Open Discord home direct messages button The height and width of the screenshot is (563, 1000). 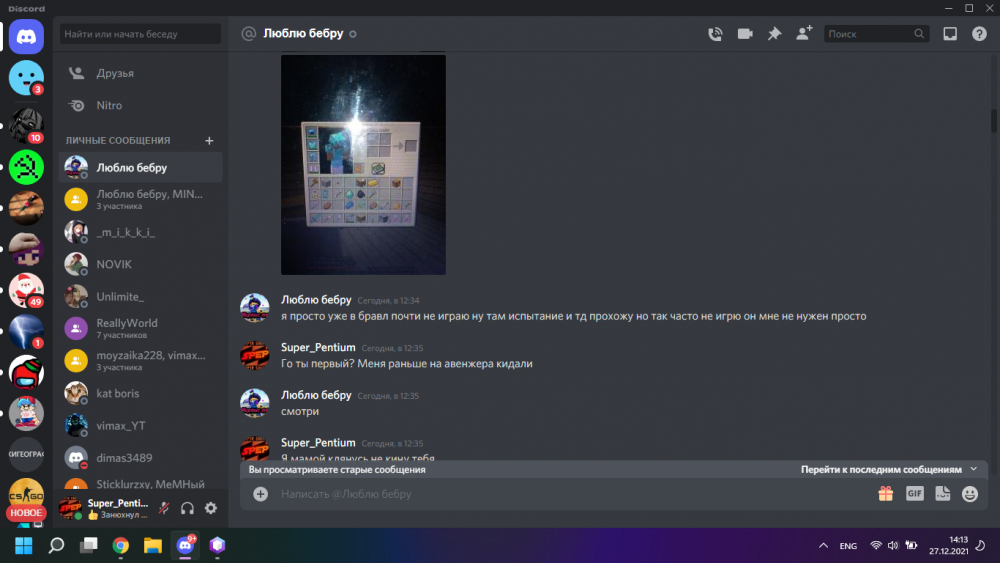point(26,36)
